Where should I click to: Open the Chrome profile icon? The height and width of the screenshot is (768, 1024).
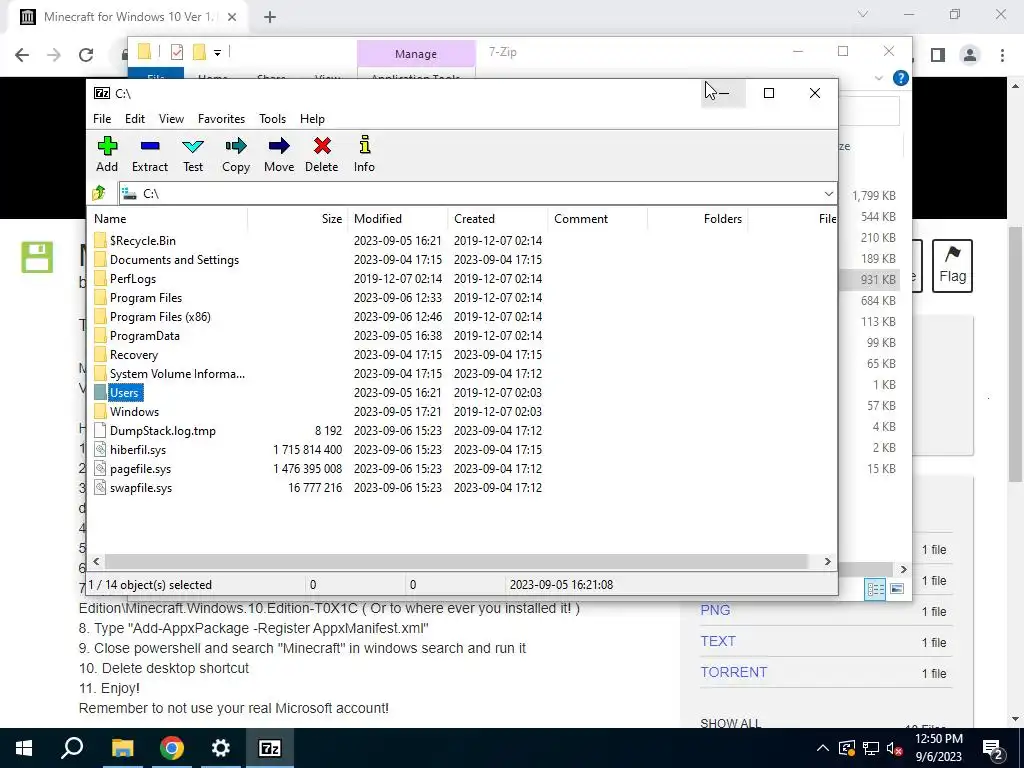click(970, 56)
